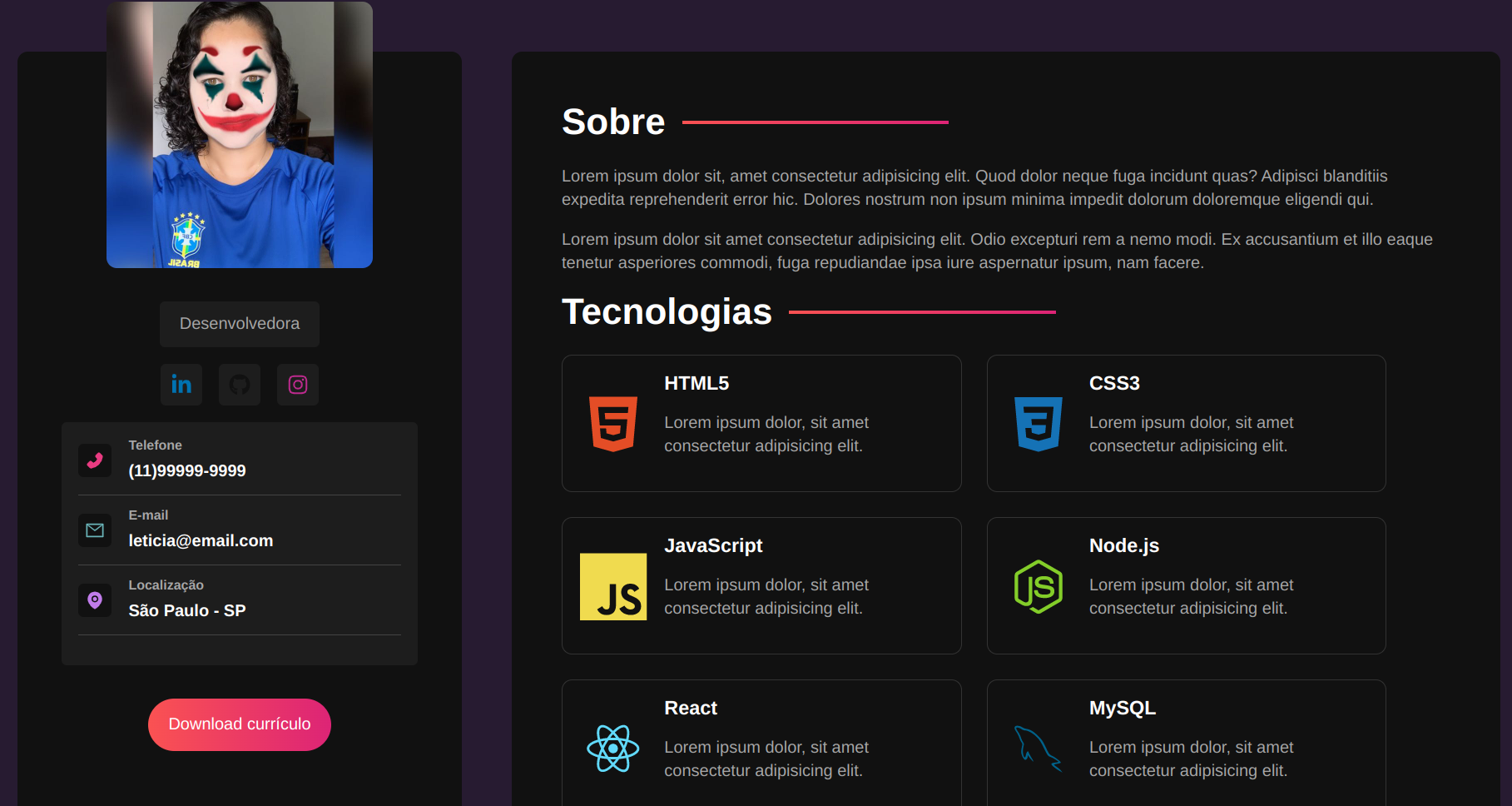1512x806 pixels.
Task: Click the React atom logo
Action: coord(613,749)
